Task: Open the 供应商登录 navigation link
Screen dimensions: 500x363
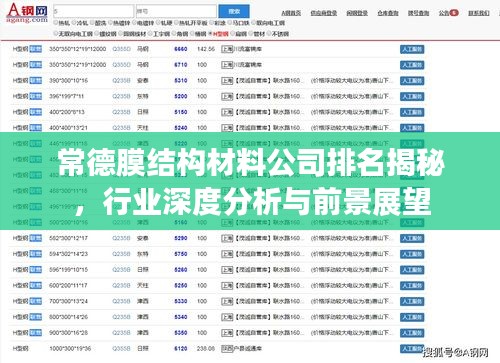Action: pos(323,13)
